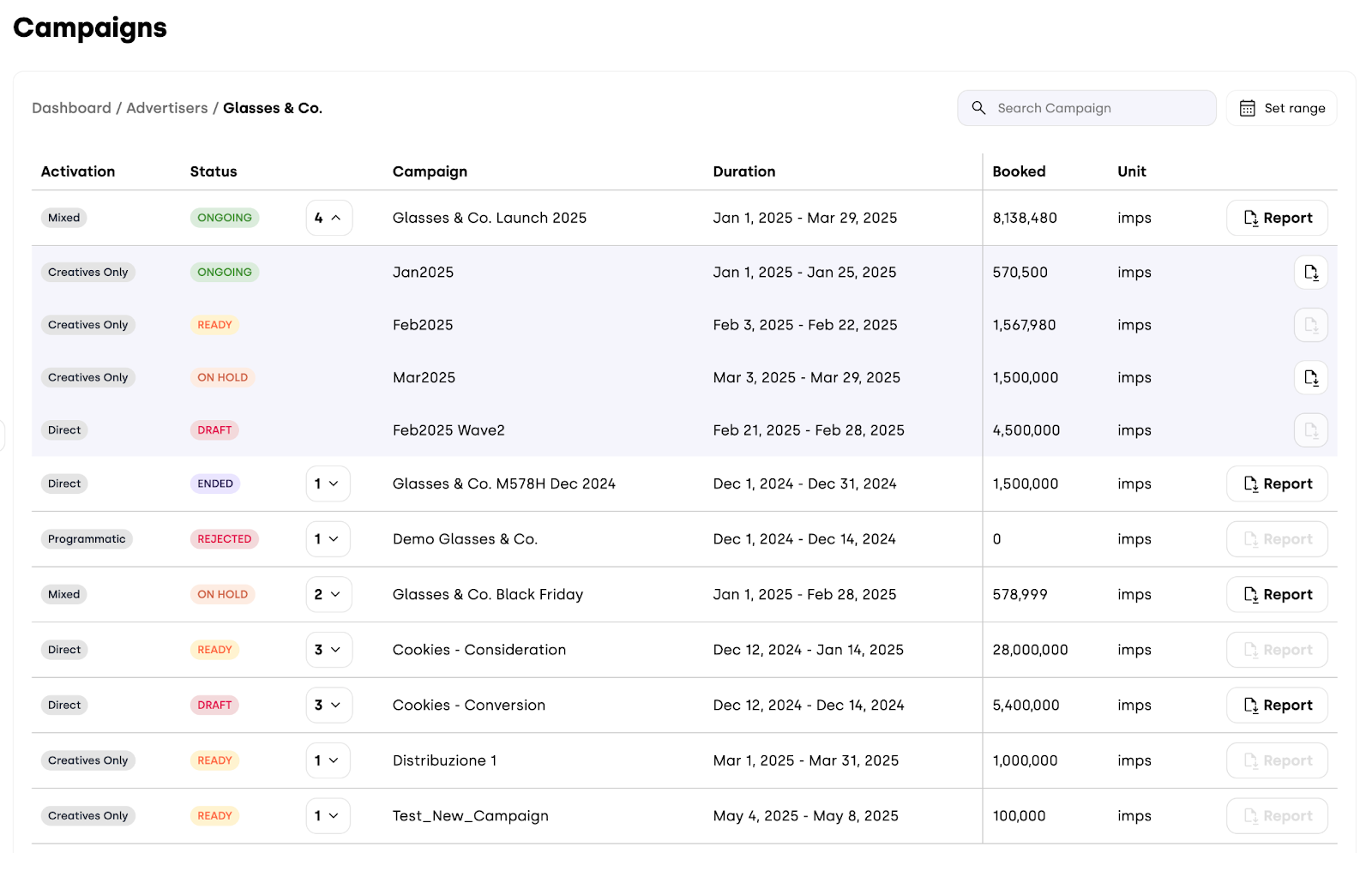Click the ENDED status badge
Viewport: 1372px width, 871px height.
[x=215, y=484]
